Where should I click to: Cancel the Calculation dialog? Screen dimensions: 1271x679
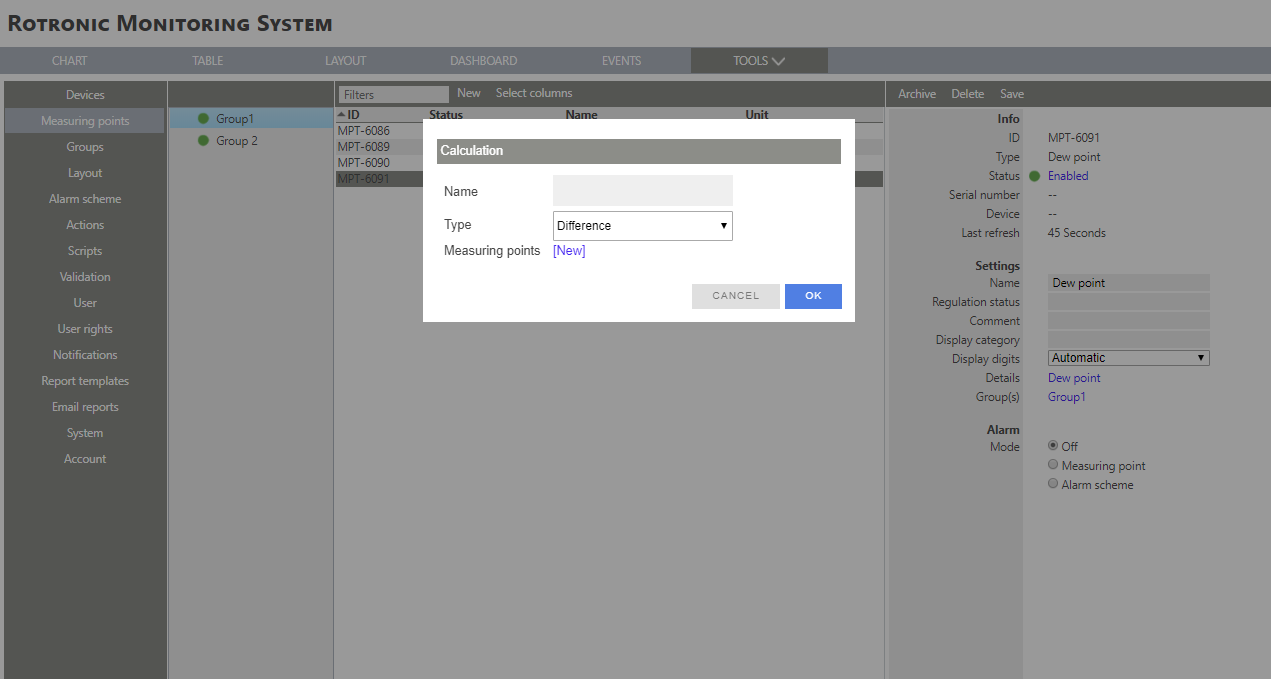point(736,296)
